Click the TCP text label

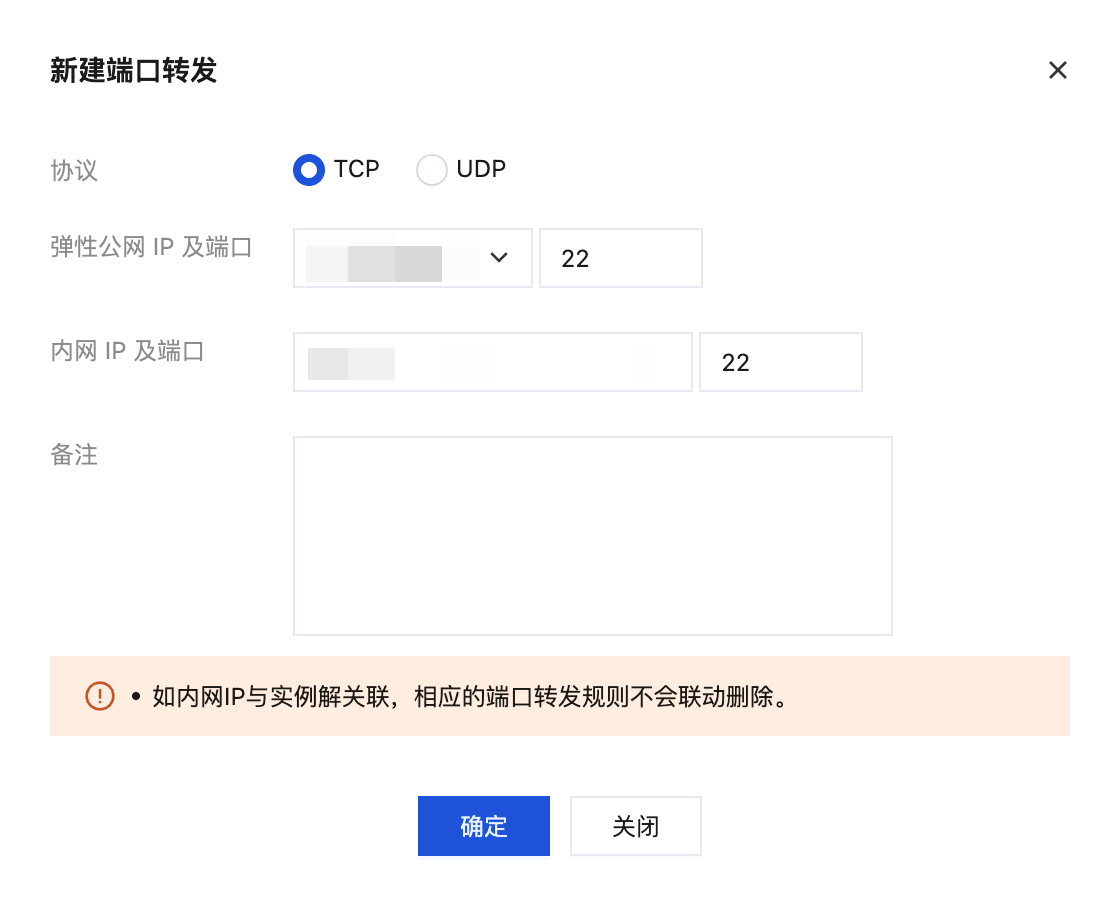coord(357,169)
